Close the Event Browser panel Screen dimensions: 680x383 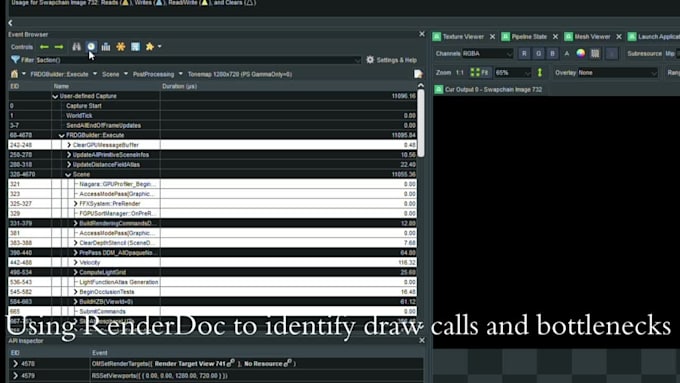point(422,34)
